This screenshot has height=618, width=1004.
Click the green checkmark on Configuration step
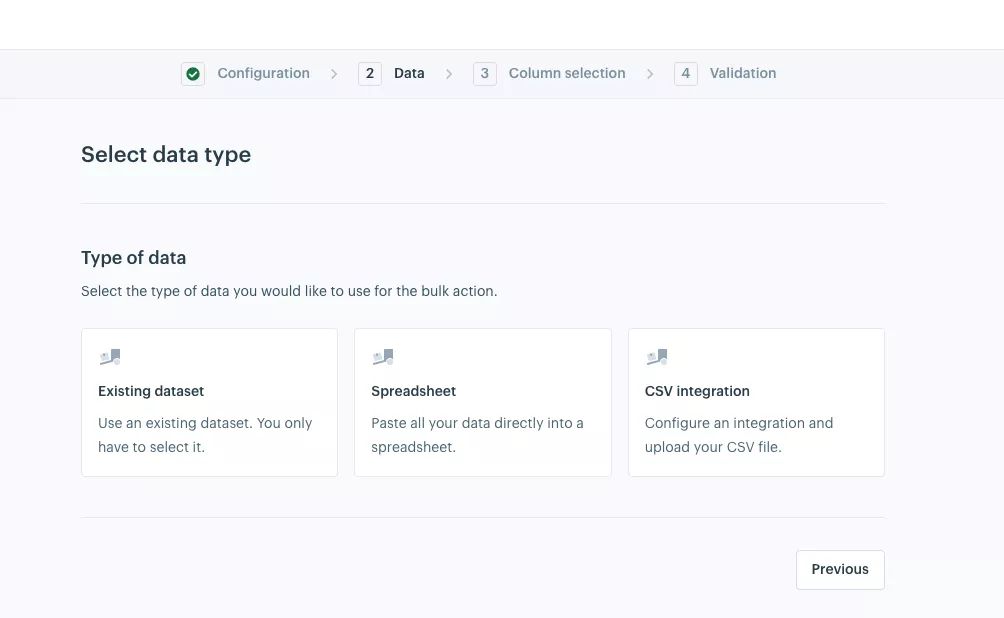(x=192, y=73)
